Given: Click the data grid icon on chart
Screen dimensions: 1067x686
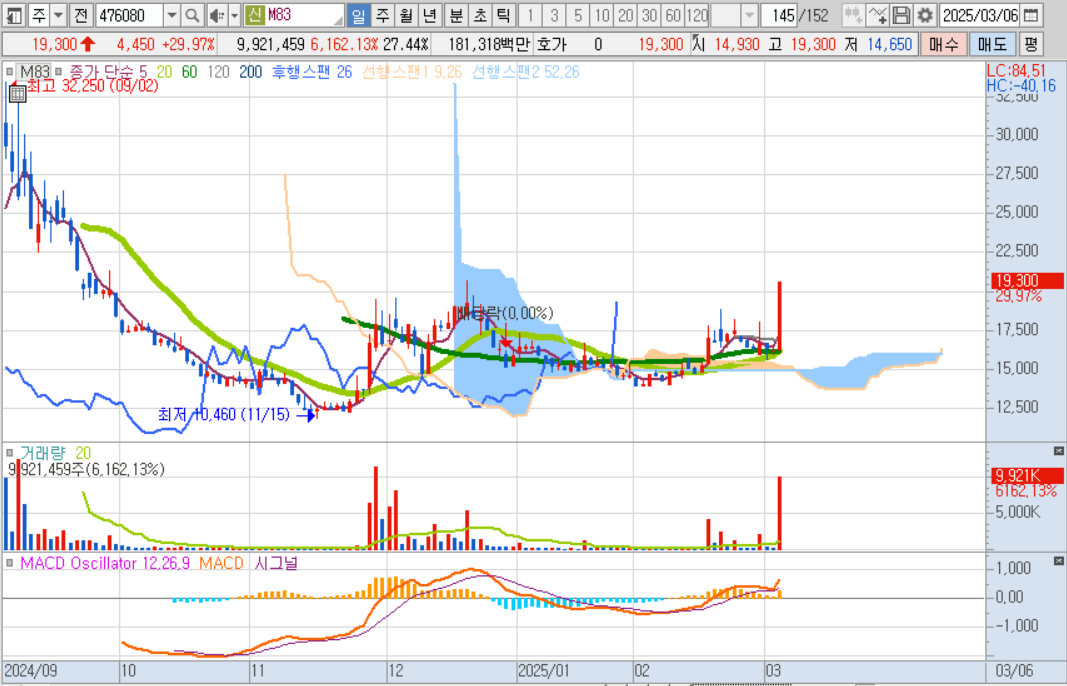Looking at the screenshot, I should [x=18, y=94].
